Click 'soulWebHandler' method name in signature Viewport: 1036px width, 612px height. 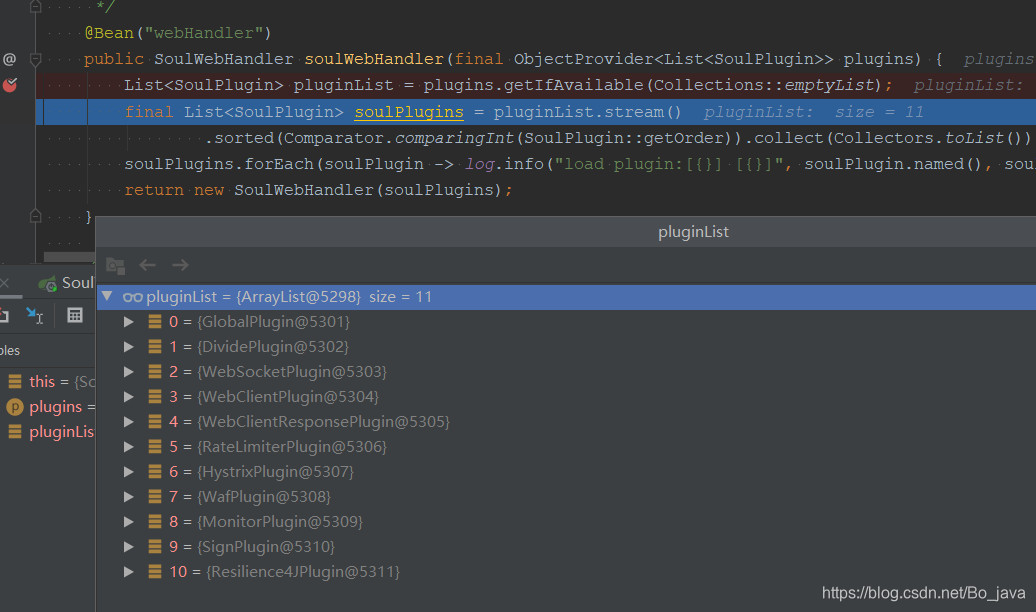click(x=373, y=59)
